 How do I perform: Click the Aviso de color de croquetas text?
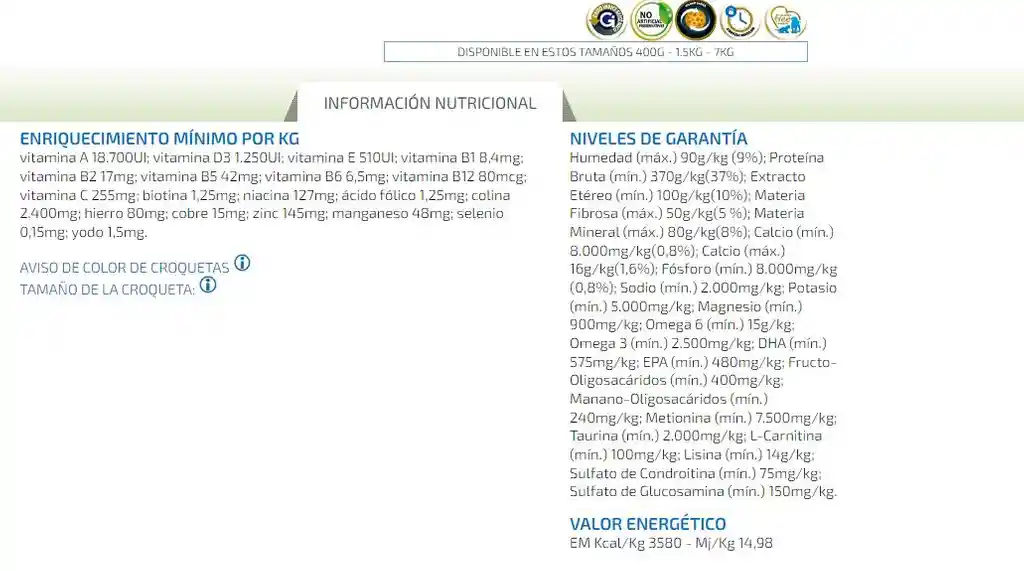point(124,268)
